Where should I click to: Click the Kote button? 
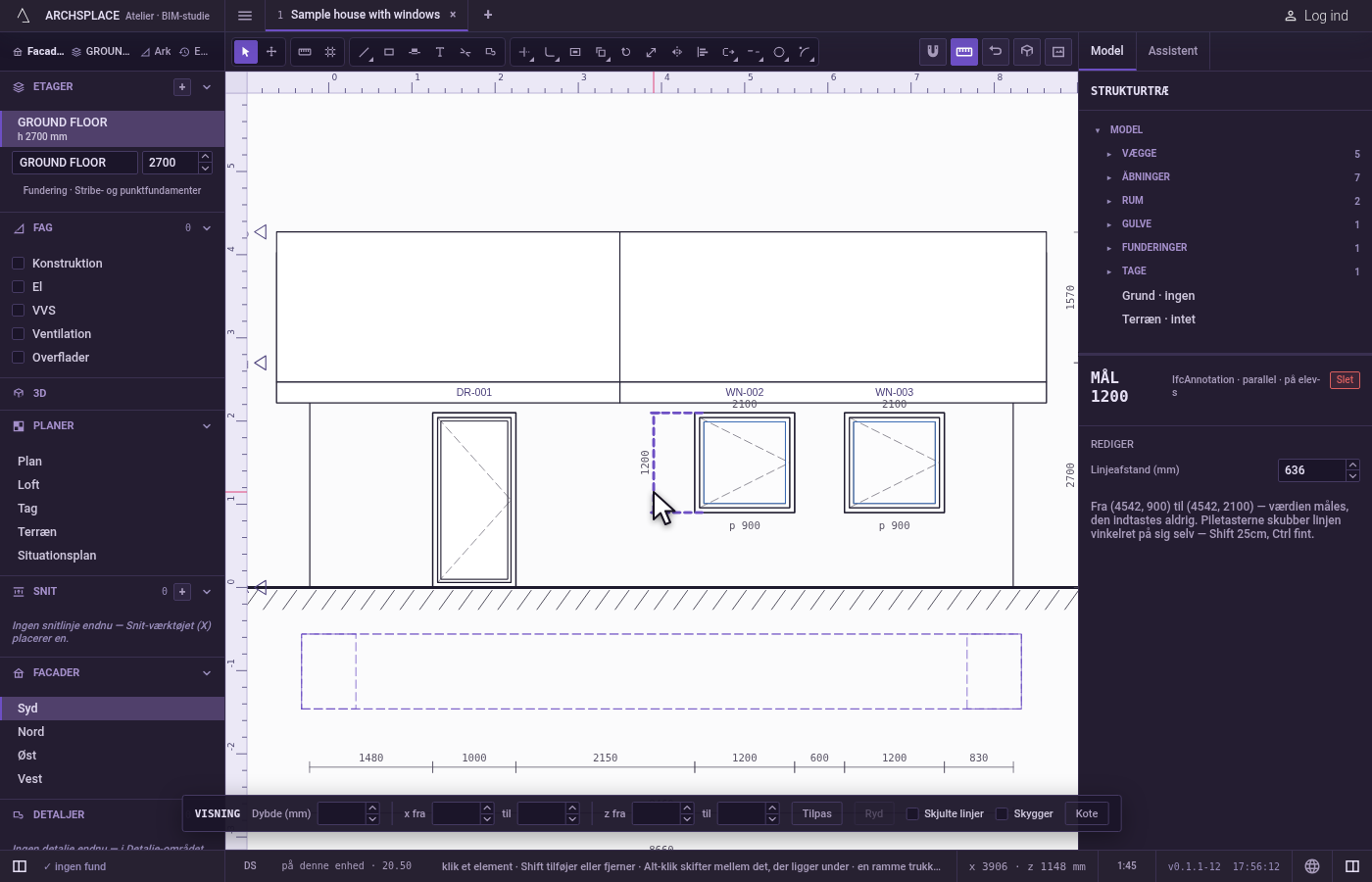click(1087, 813)
